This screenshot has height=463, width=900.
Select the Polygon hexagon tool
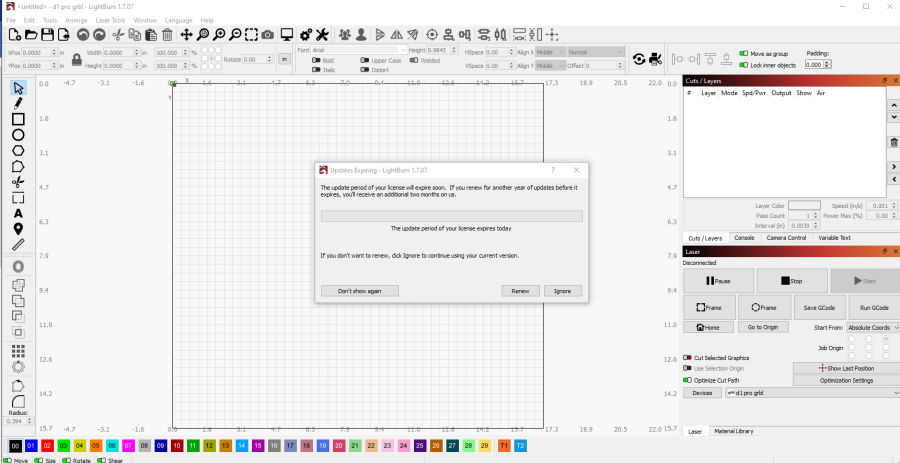tap(18, 150)
